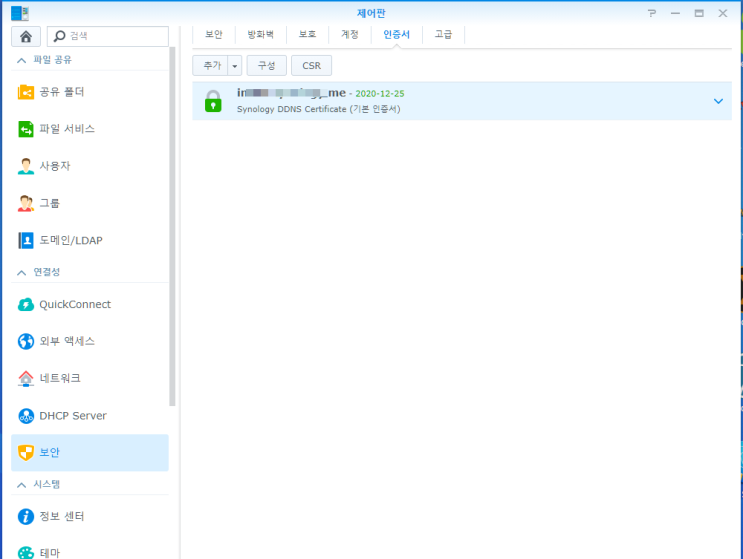Select DHCP Server label in sidebar
The height and width of the screenshot is (559, 743).
coord(73,416)
